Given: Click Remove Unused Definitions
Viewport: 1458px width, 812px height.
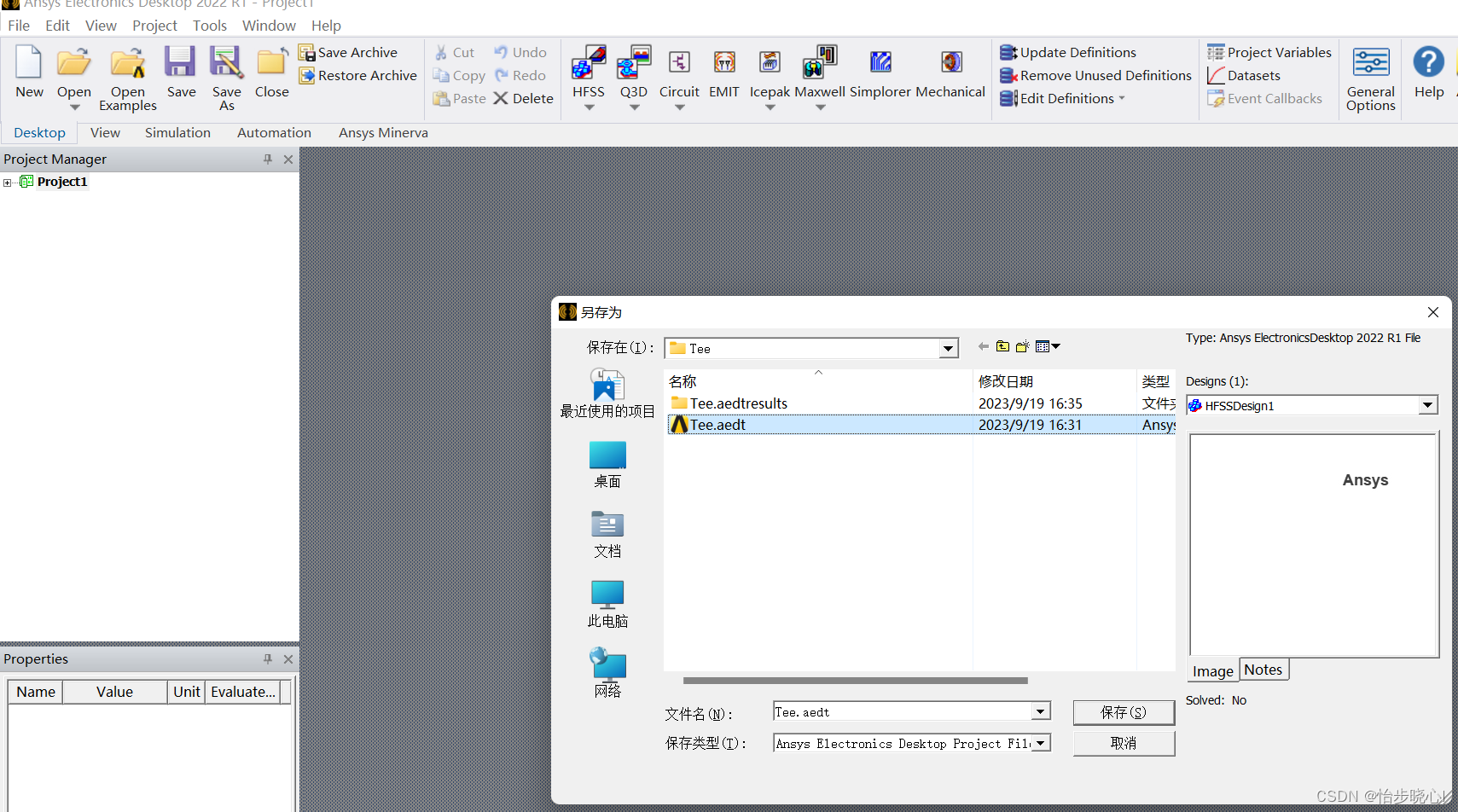Looking at the screenshot, I should tap(1095, 76).
